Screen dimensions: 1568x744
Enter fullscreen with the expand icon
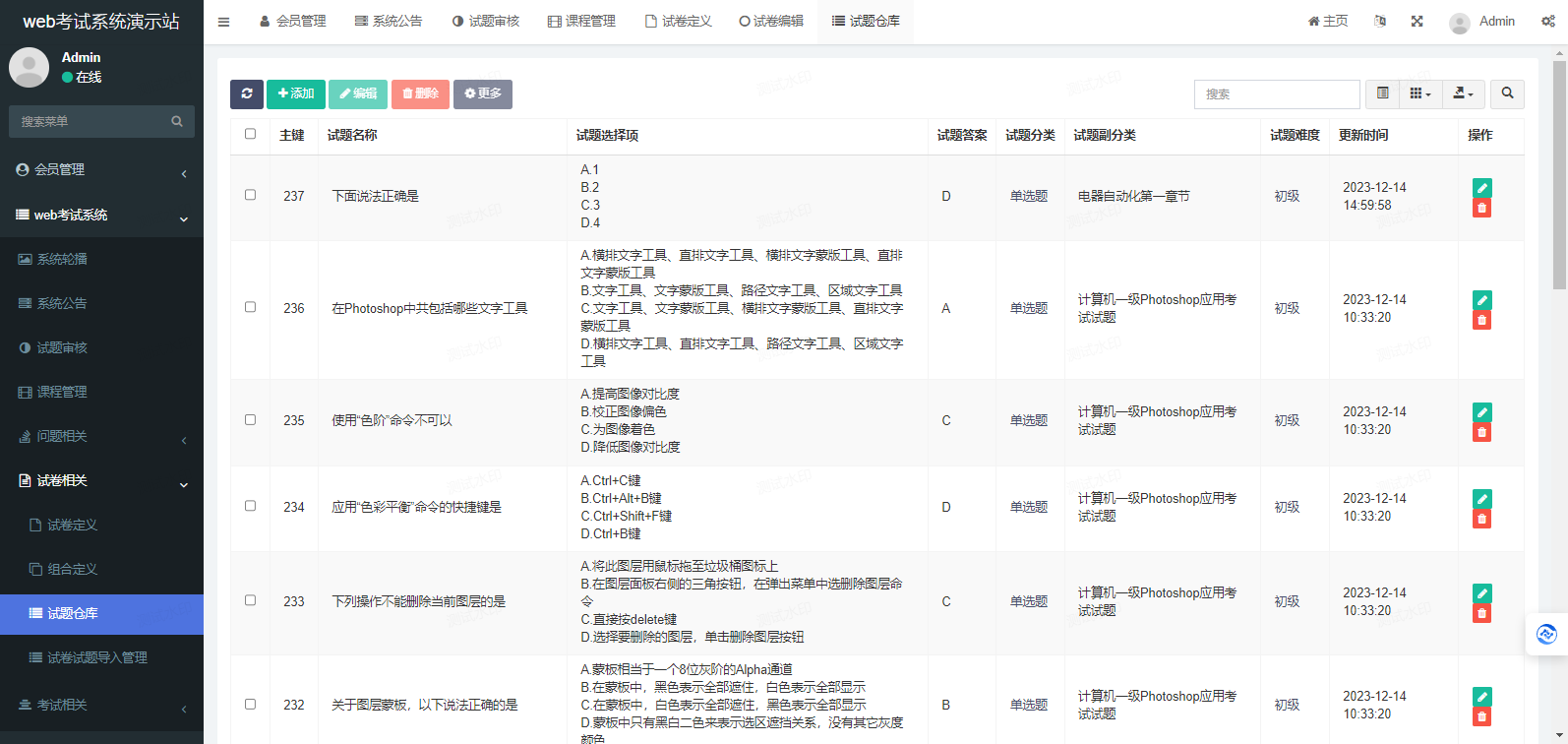pos(1417,22)
